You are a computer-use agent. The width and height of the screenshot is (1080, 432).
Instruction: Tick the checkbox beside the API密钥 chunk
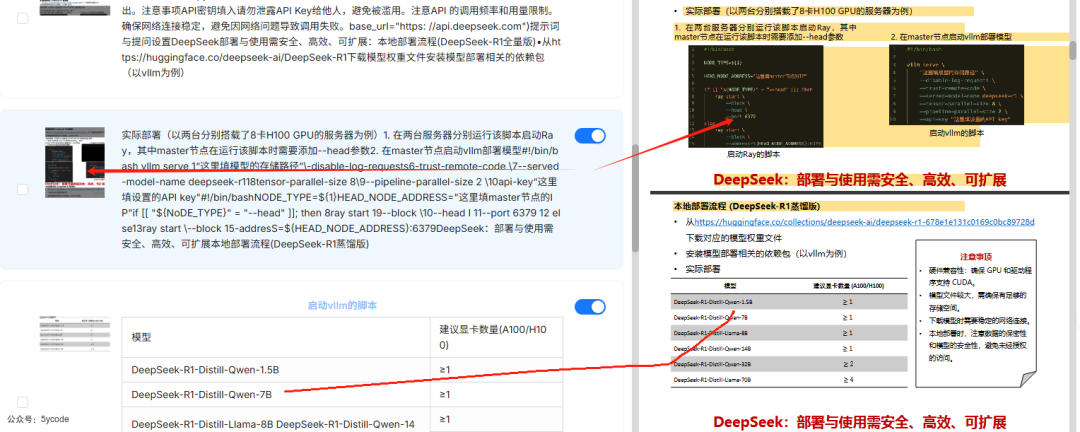pyautogui.click(x=23, y=19)
